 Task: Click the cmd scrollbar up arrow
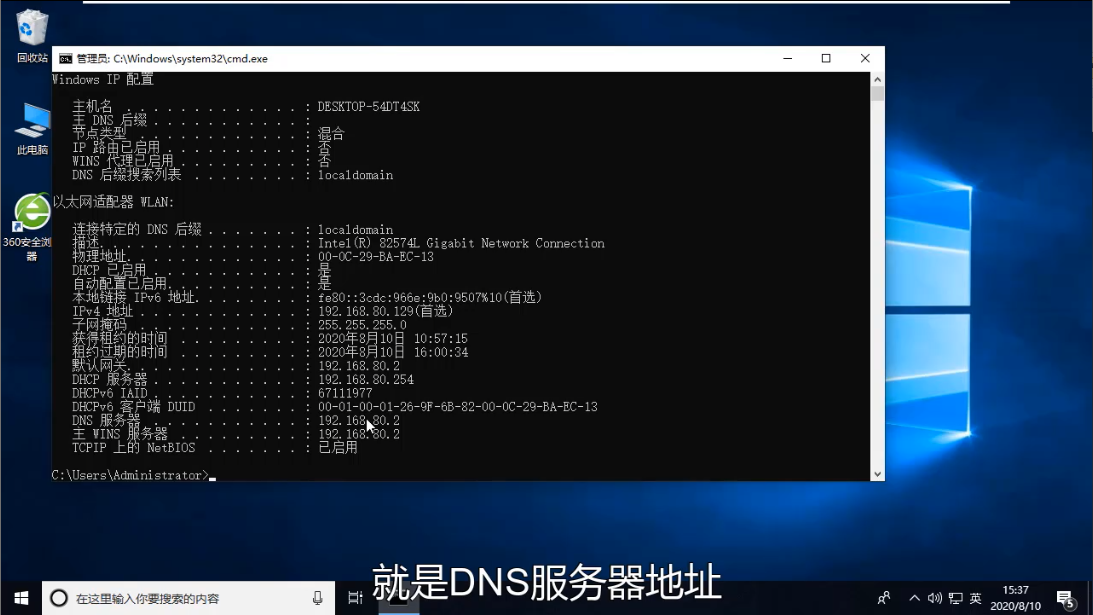click(878, 79)
